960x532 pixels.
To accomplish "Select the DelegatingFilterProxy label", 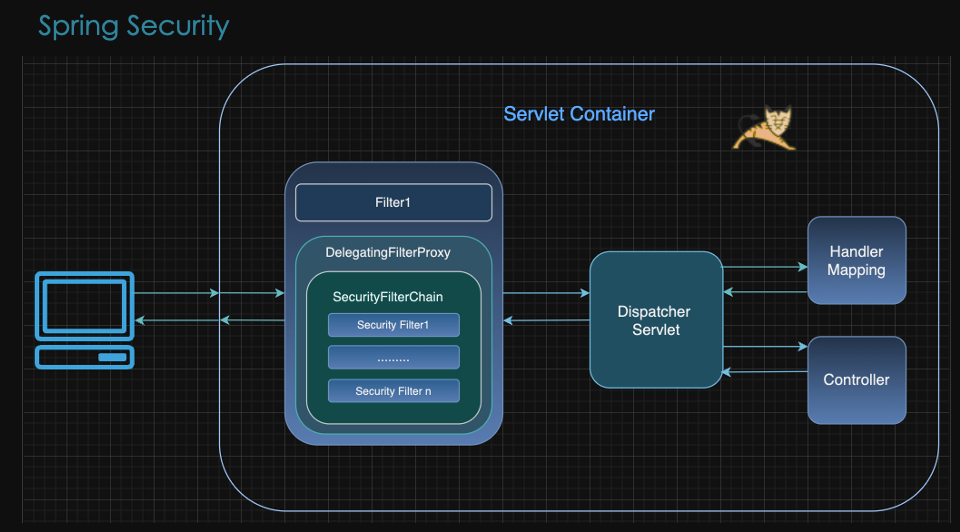I will 388,253.
